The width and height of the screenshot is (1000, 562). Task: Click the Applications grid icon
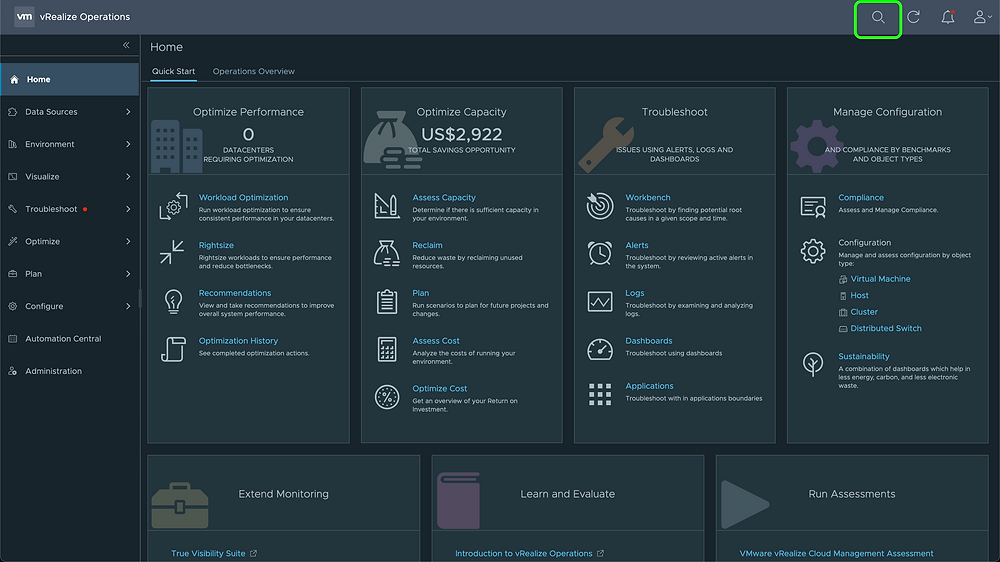click(599, 394)
